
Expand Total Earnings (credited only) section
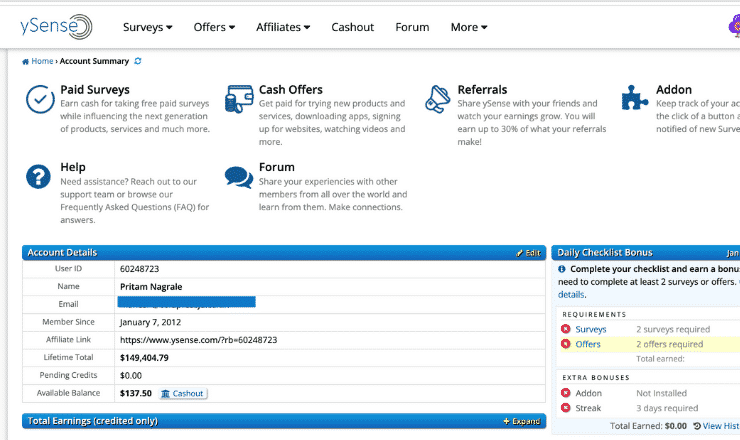coord(521,421)
